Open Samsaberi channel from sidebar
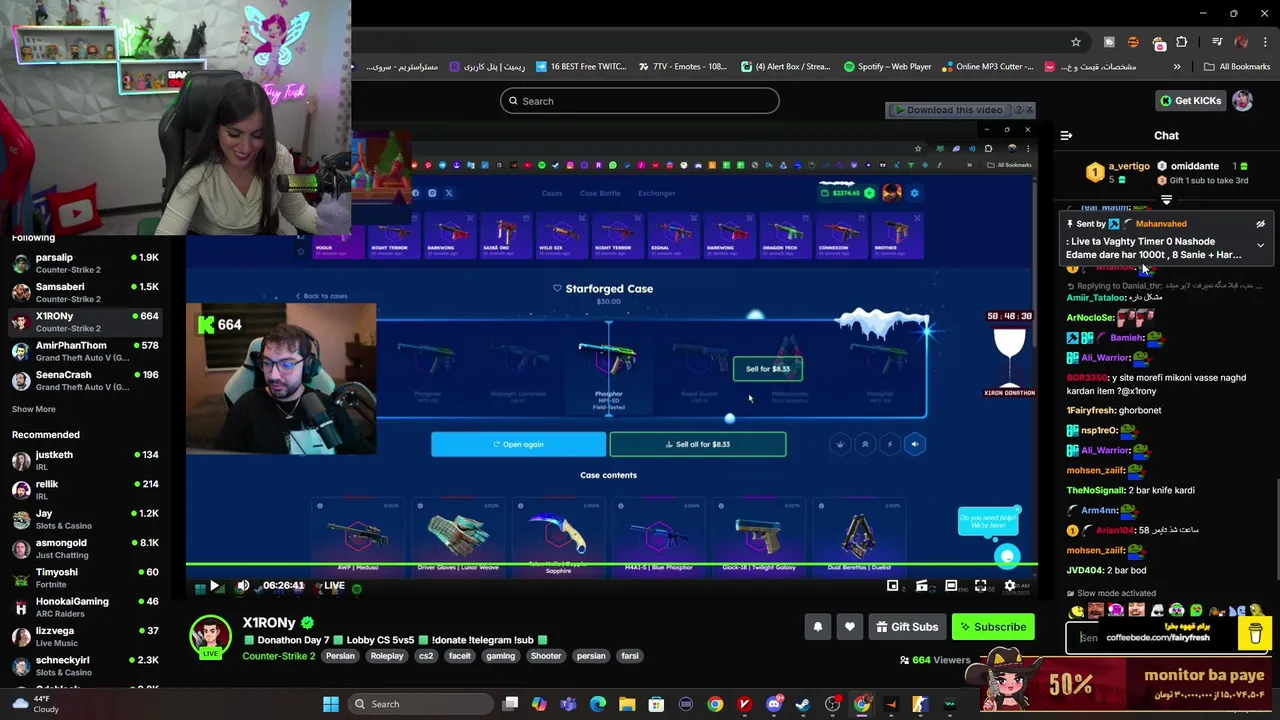1280x720 pixels. click(84, 292)
